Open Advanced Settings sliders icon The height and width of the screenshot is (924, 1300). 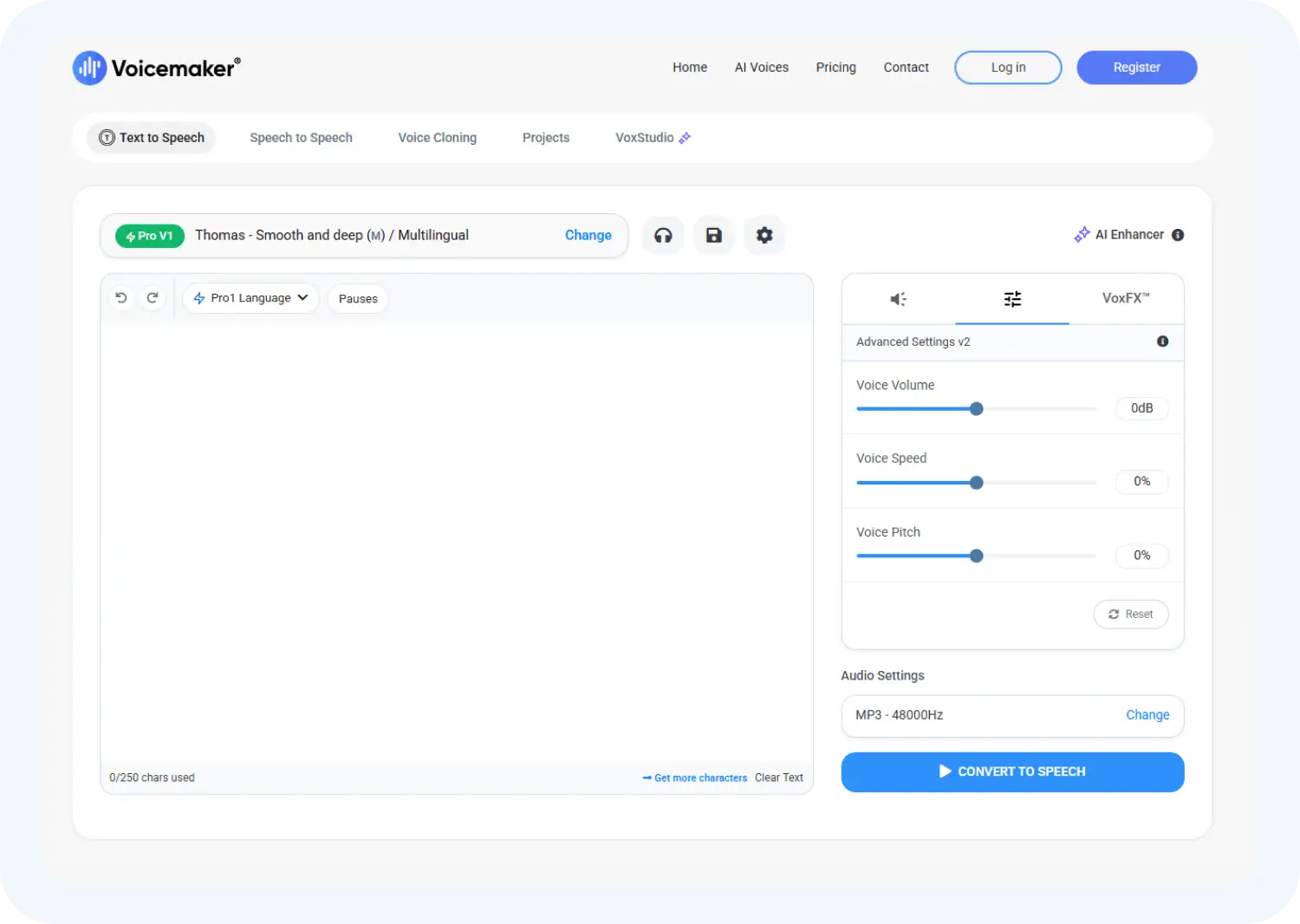(1011, 298)
